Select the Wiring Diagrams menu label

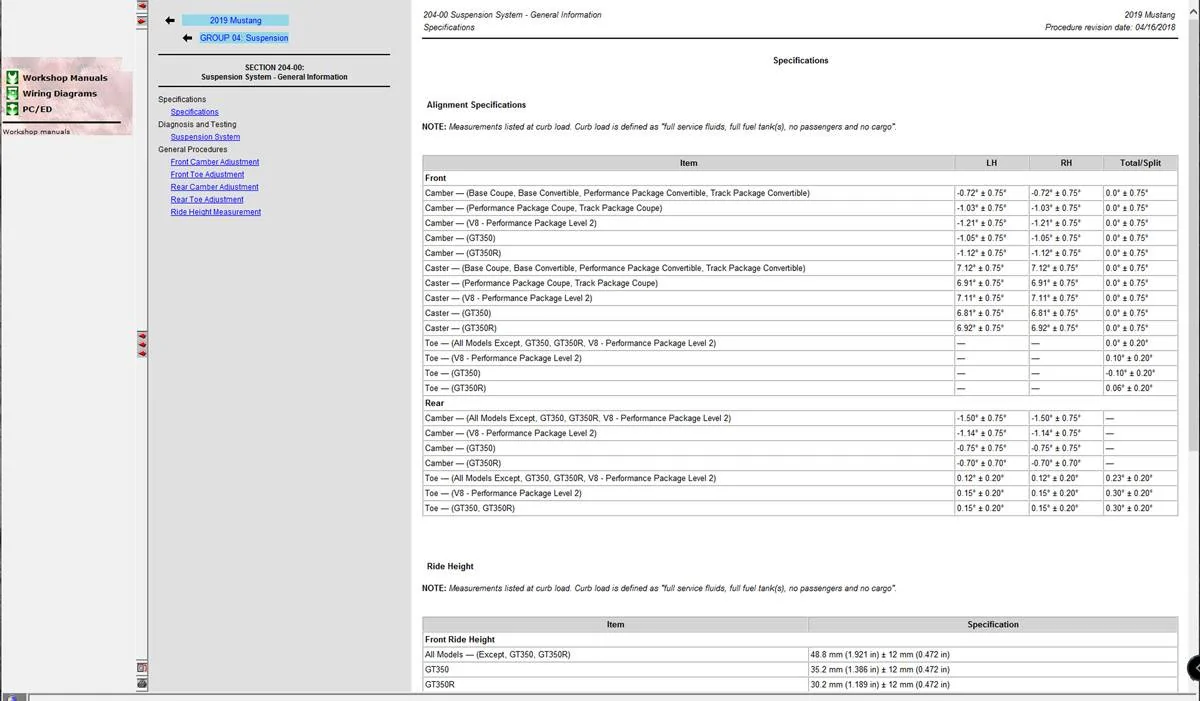[x=60, y=93]
